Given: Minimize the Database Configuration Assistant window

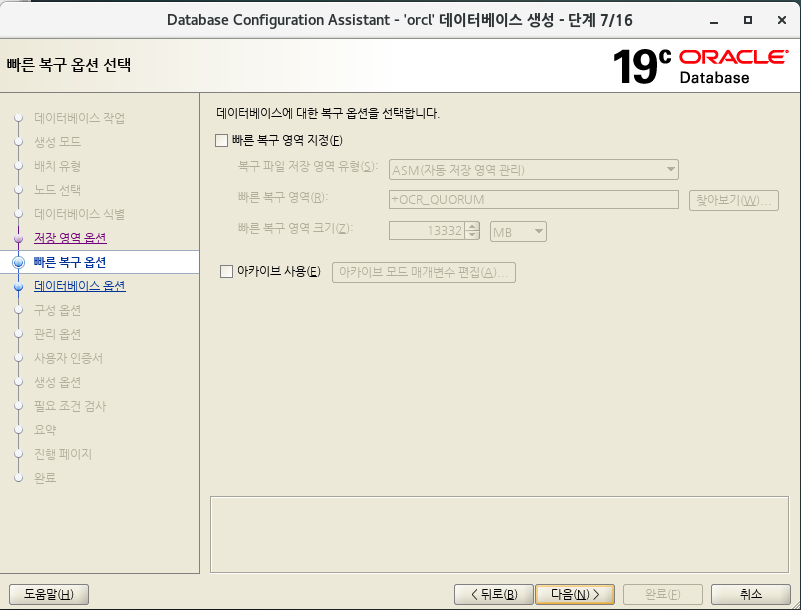Looking at the screenshot, I should tap(714, 20).
